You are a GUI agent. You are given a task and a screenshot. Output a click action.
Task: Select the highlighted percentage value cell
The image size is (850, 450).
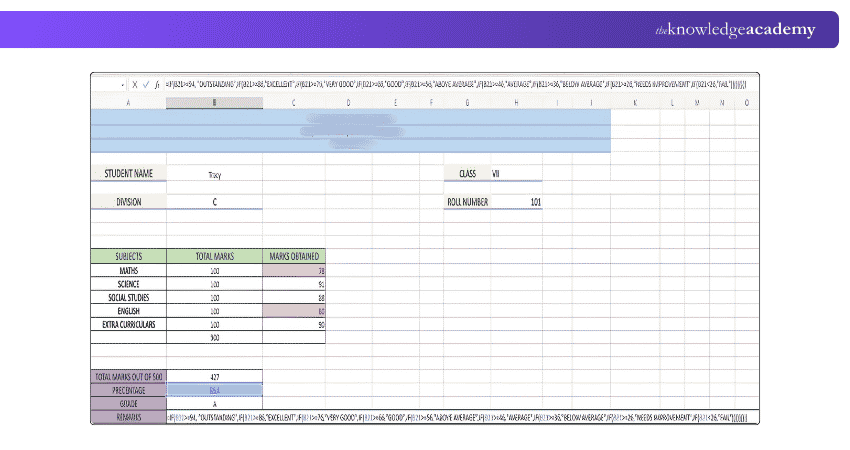[x=215, y=390]
